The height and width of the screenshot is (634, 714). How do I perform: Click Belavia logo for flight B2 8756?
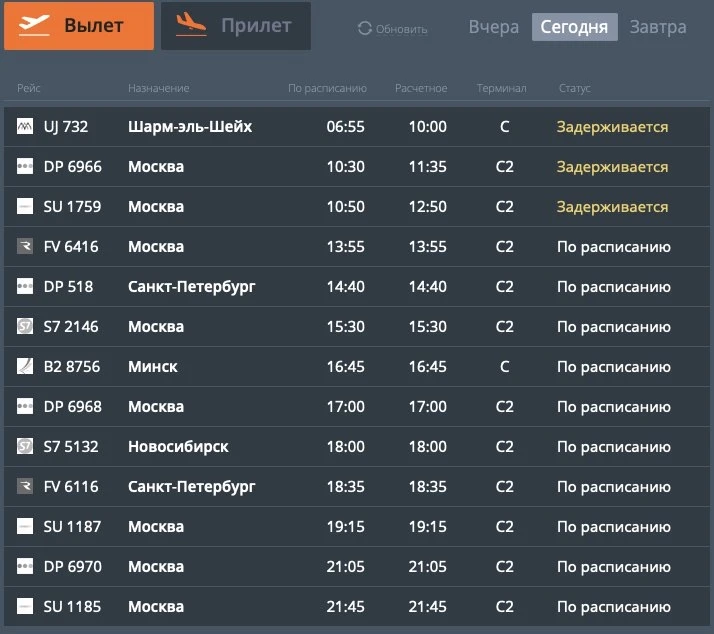[25, 367]
